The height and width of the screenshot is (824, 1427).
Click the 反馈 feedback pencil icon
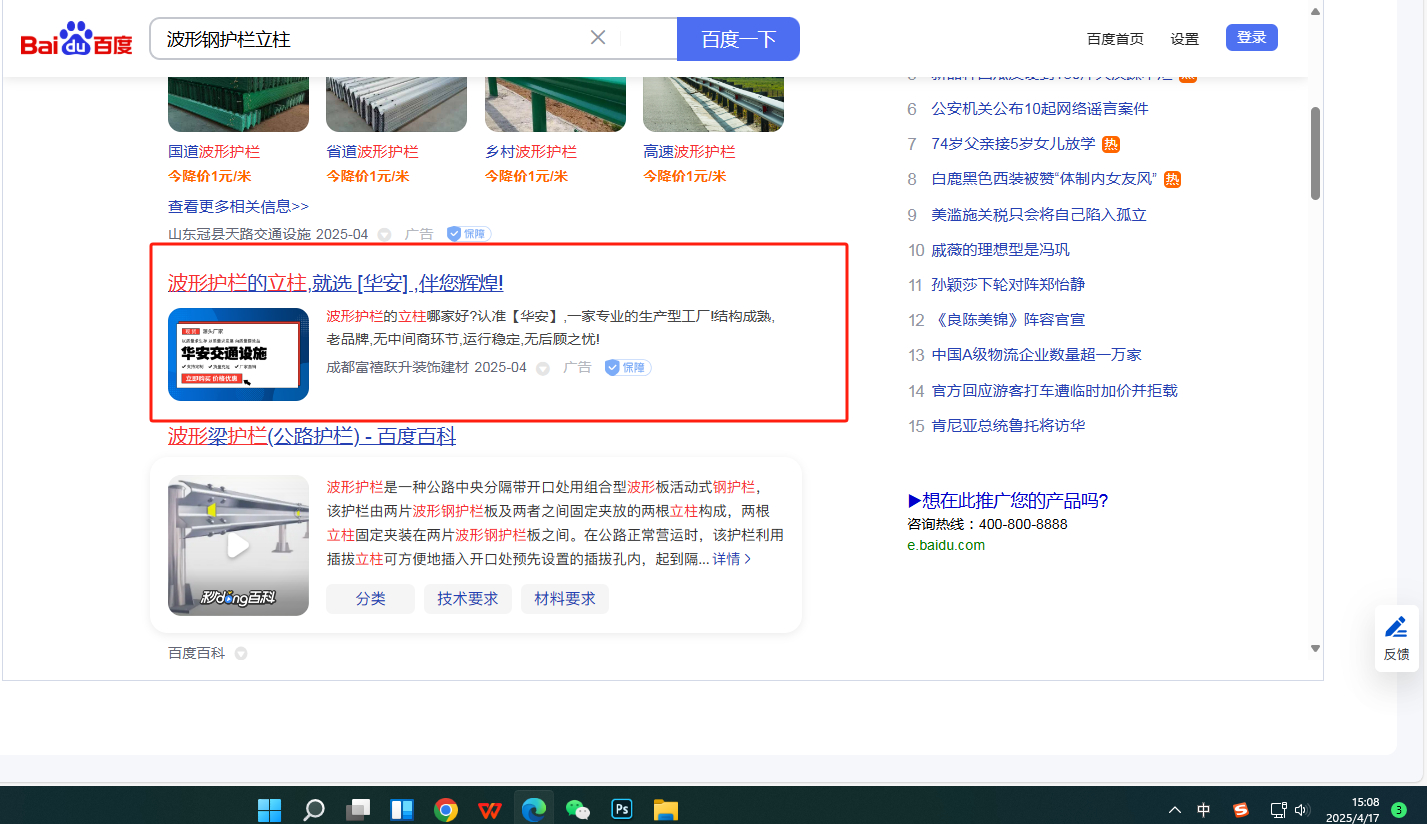1396,628
